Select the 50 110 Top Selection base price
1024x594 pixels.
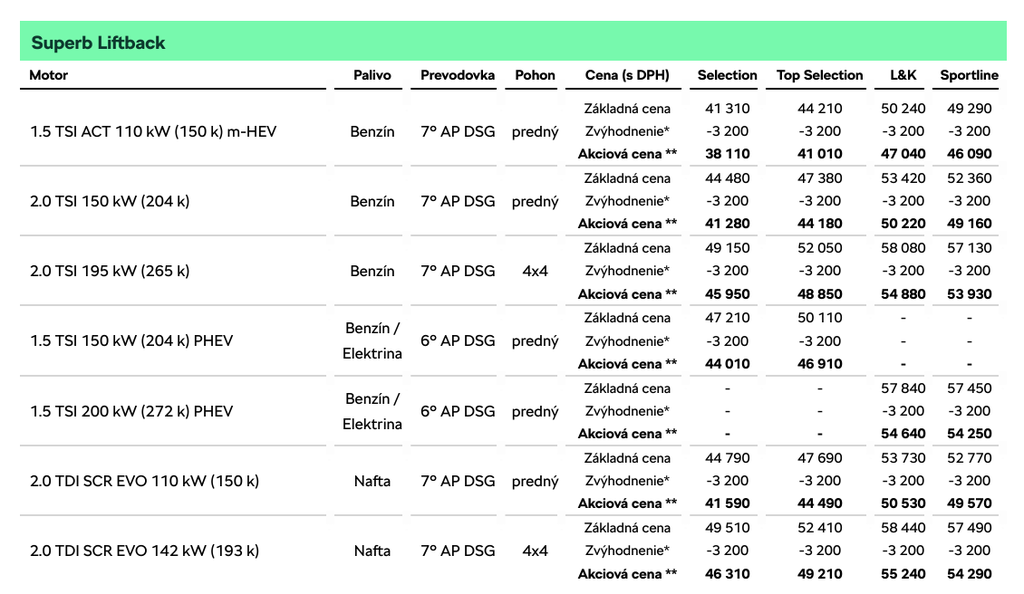tap(819, 318)
